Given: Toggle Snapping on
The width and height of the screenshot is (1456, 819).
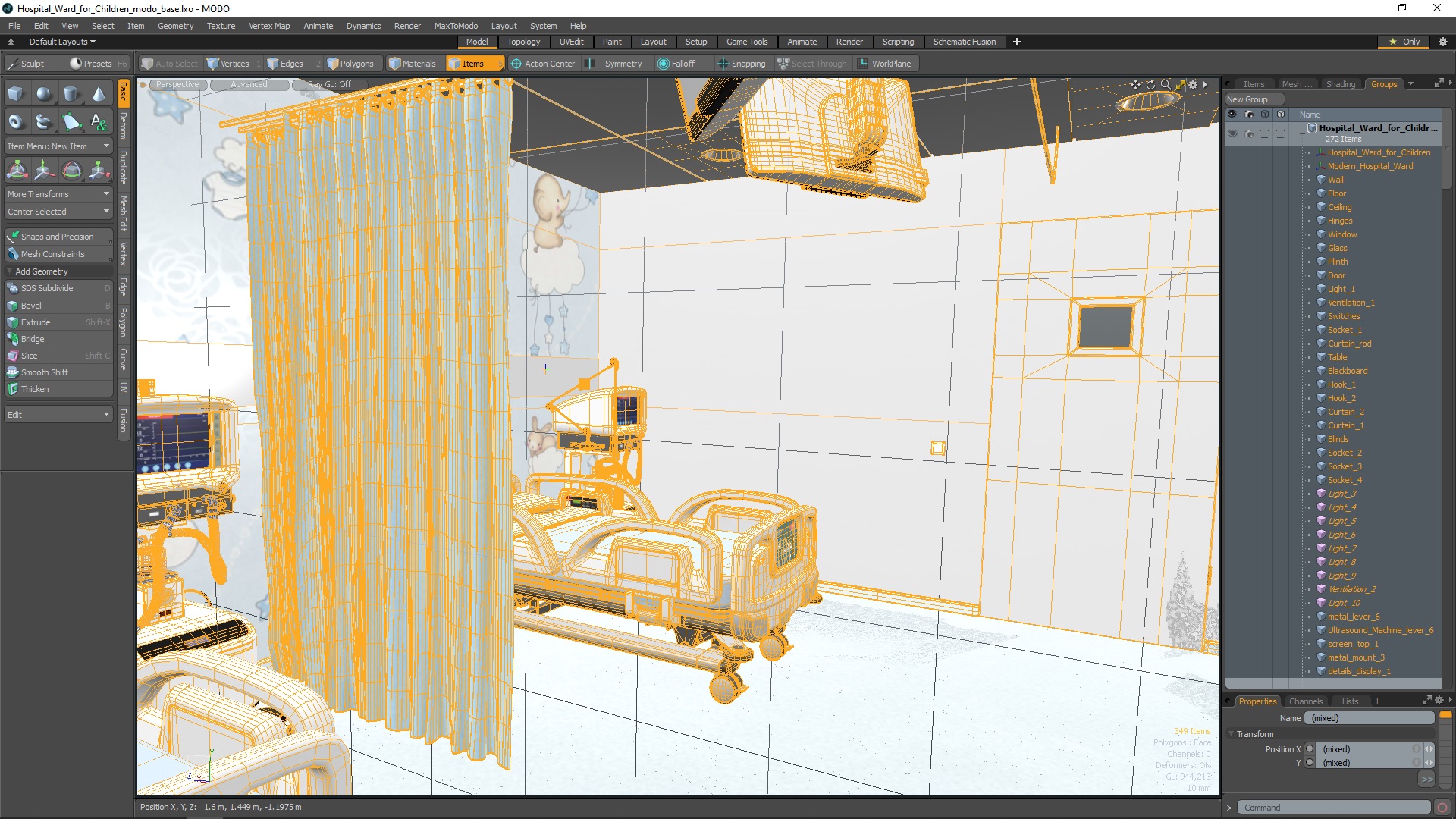Looking at the screenshot, I should tap(742, 64).
